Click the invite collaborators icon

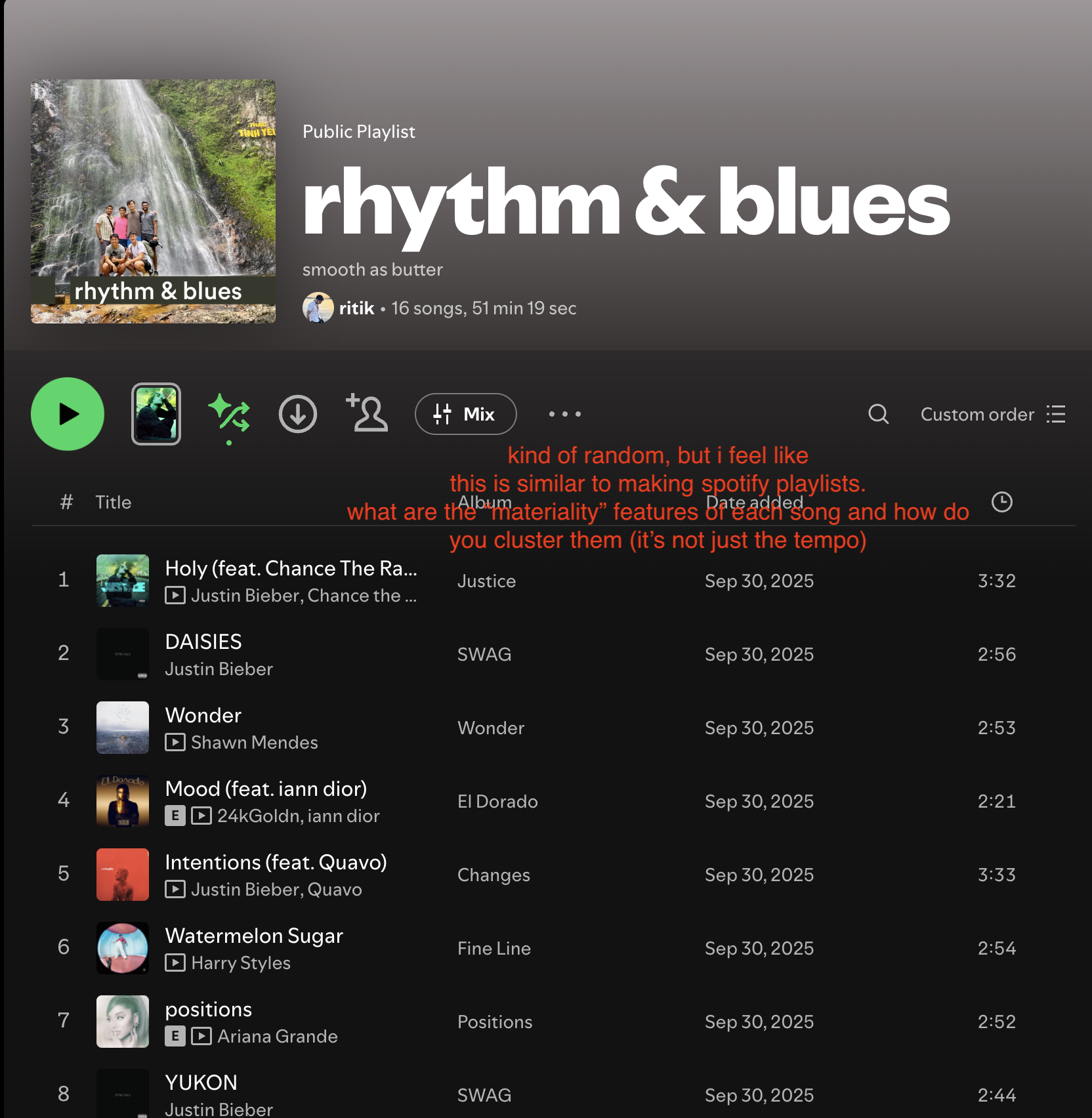click(367, 414)
